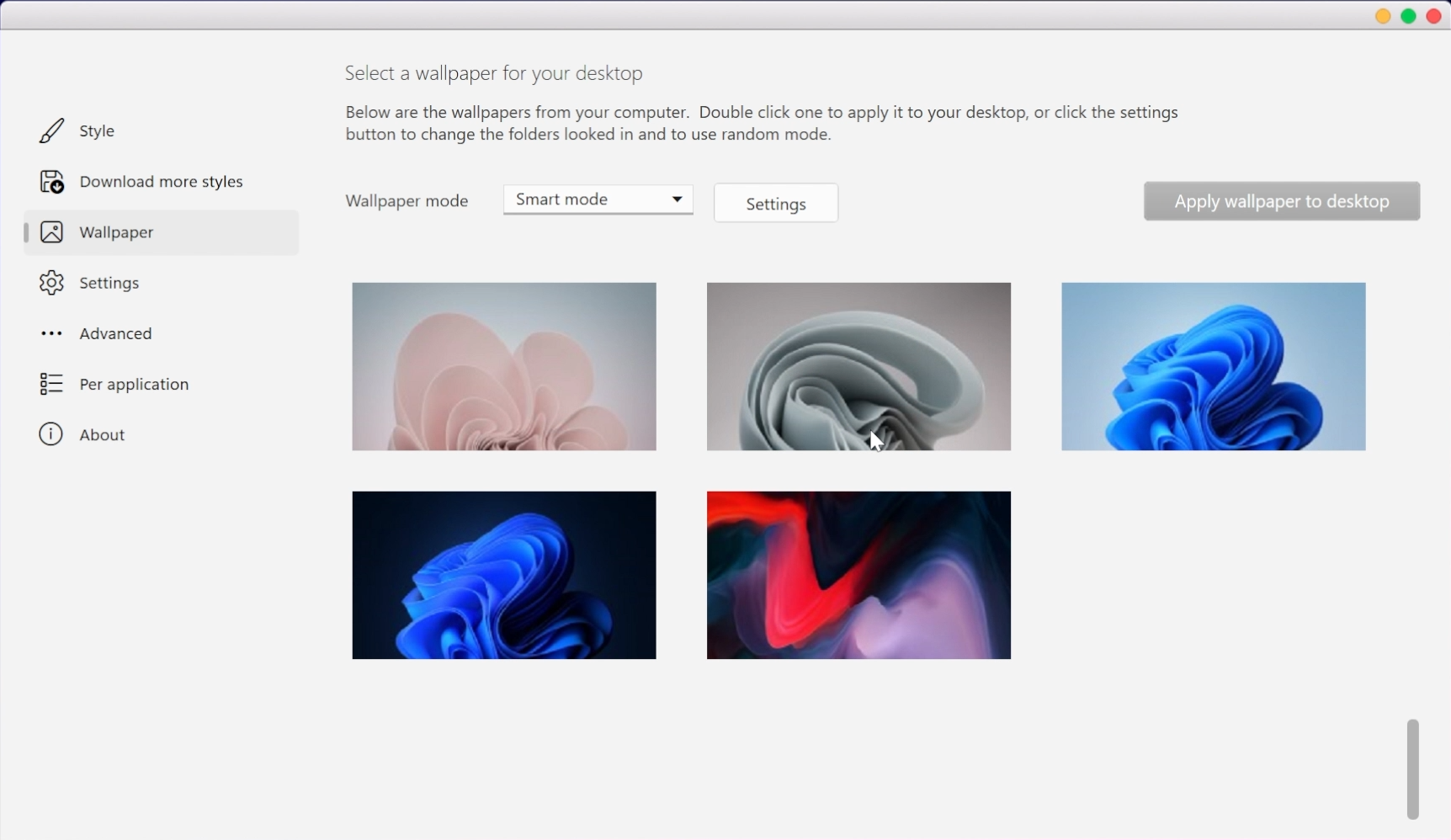Screen dimensions: 1451x840
Task: Click the vertical scrollbar thumb
Action: [x=1412, y=768]
